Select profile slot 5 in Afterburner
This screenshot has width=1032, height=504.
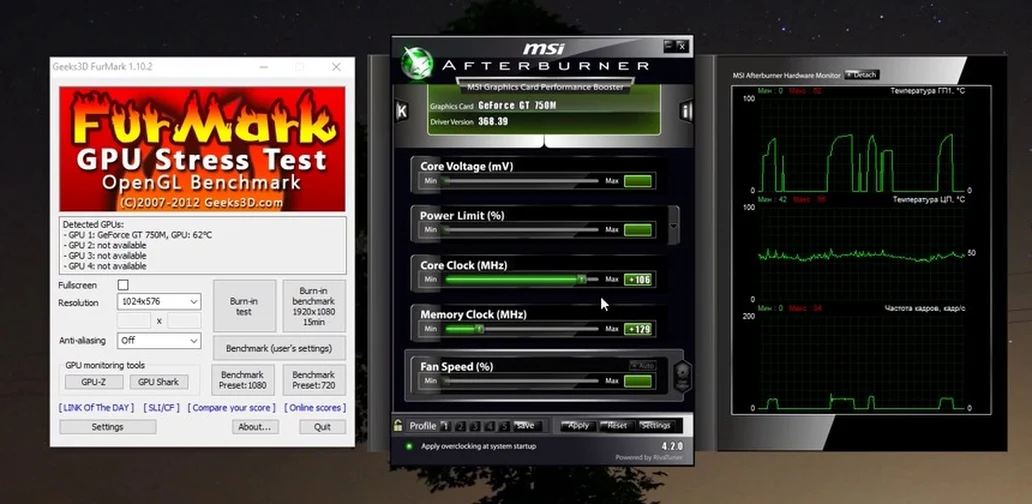[504, 426]
